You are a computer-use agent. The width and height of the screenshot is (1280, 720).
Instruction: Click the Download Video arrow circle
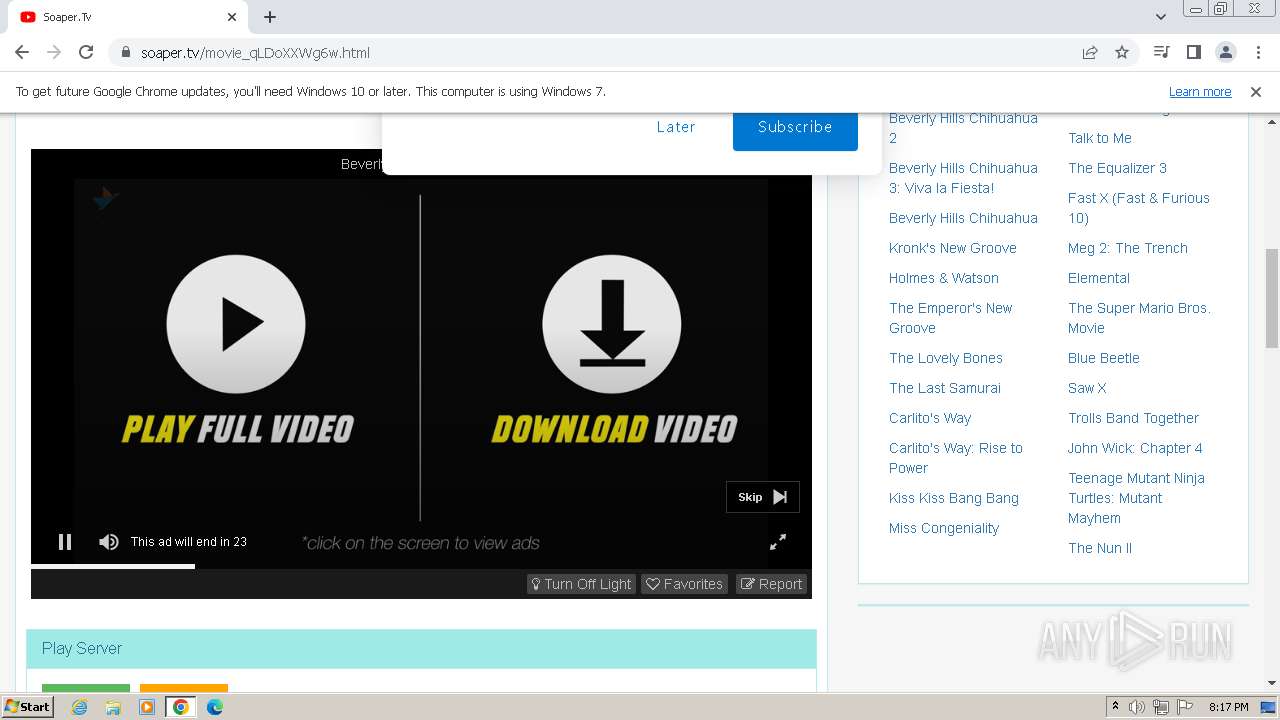(x=612, y=324)
